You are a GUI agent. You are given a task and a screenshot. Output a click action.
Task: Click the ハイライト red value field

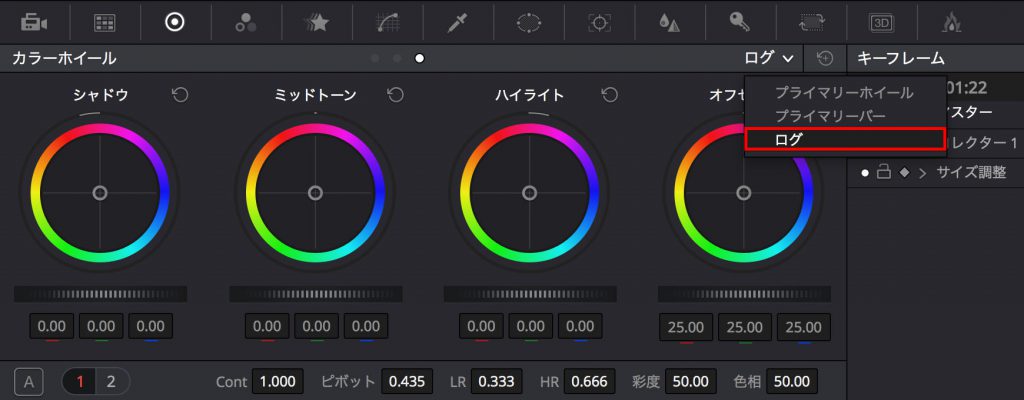pos(481,326)
